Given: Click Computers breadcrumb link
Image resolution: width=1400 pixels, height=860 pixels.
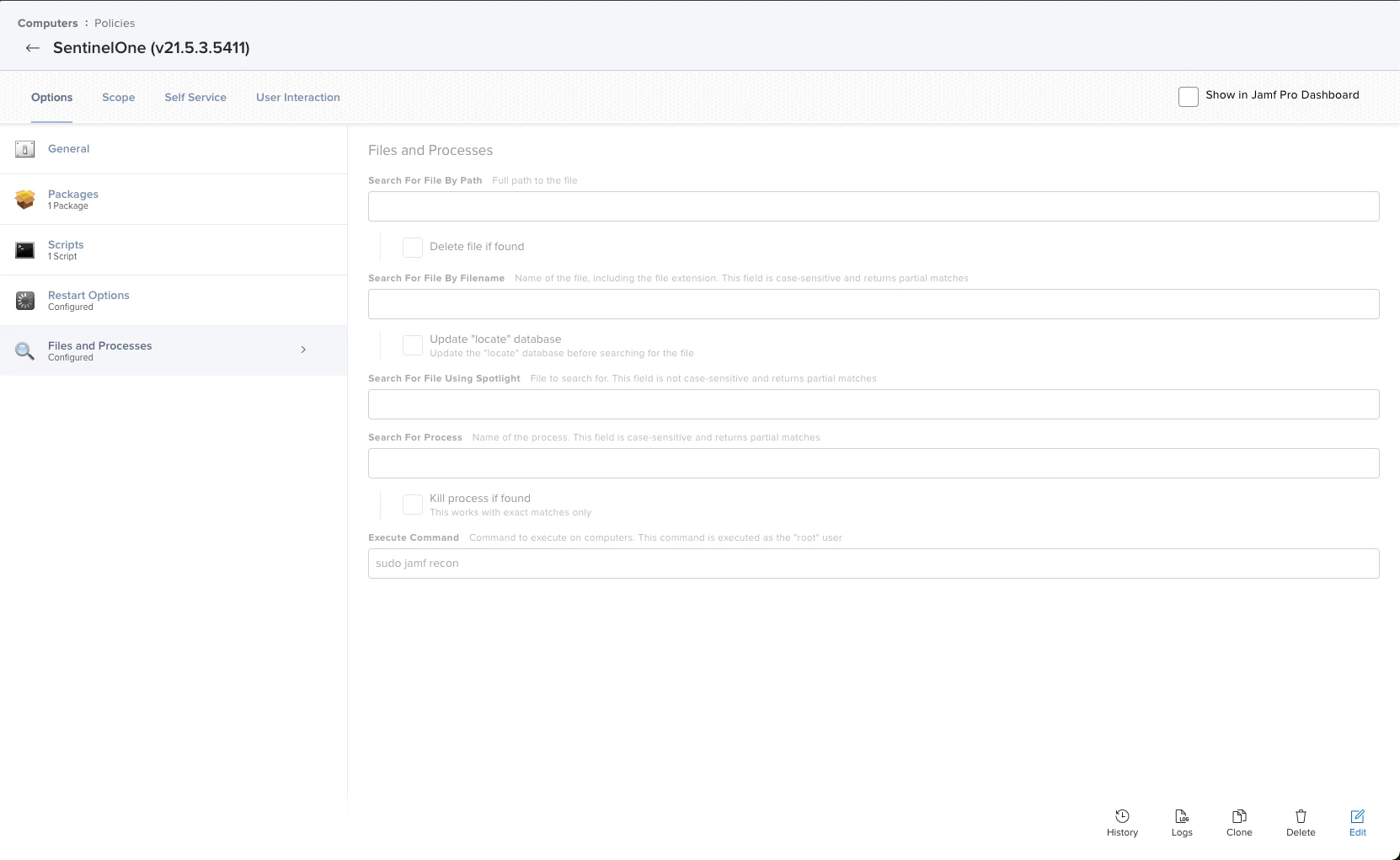Looking at the screenshot, I should [x=48, y=24].
